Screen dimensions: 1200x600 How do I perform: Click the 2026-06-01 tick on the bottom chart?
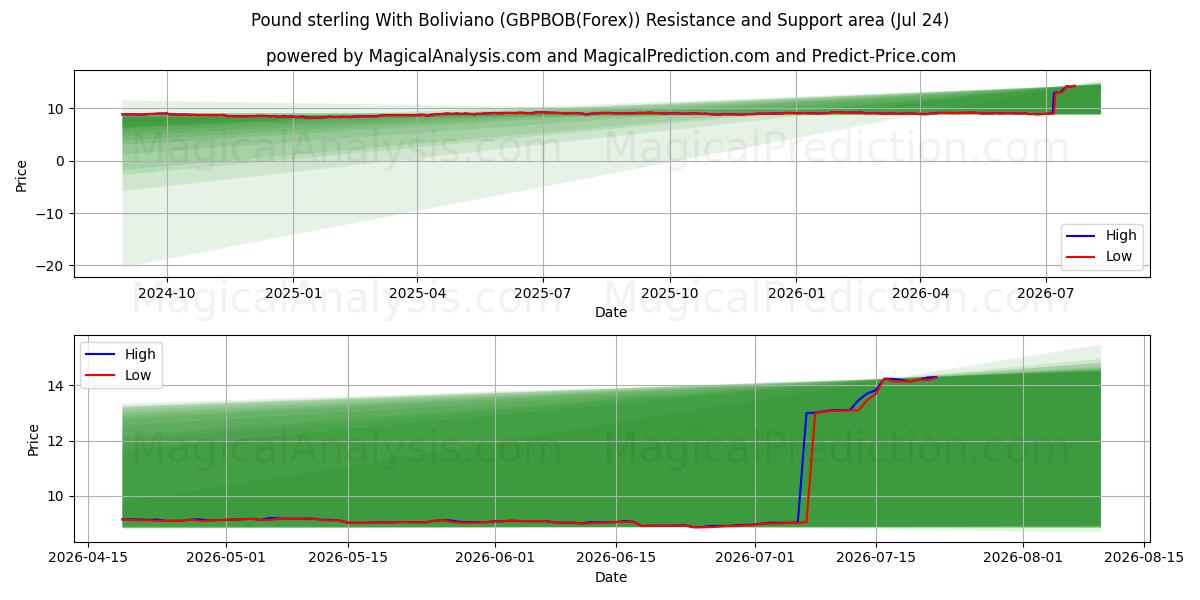tap(495, 559)
